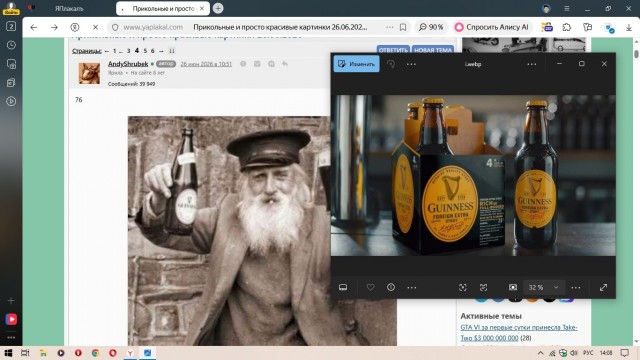Show hidden tray icons with the chevron
The image size is (640, 360).
(541, 353)
